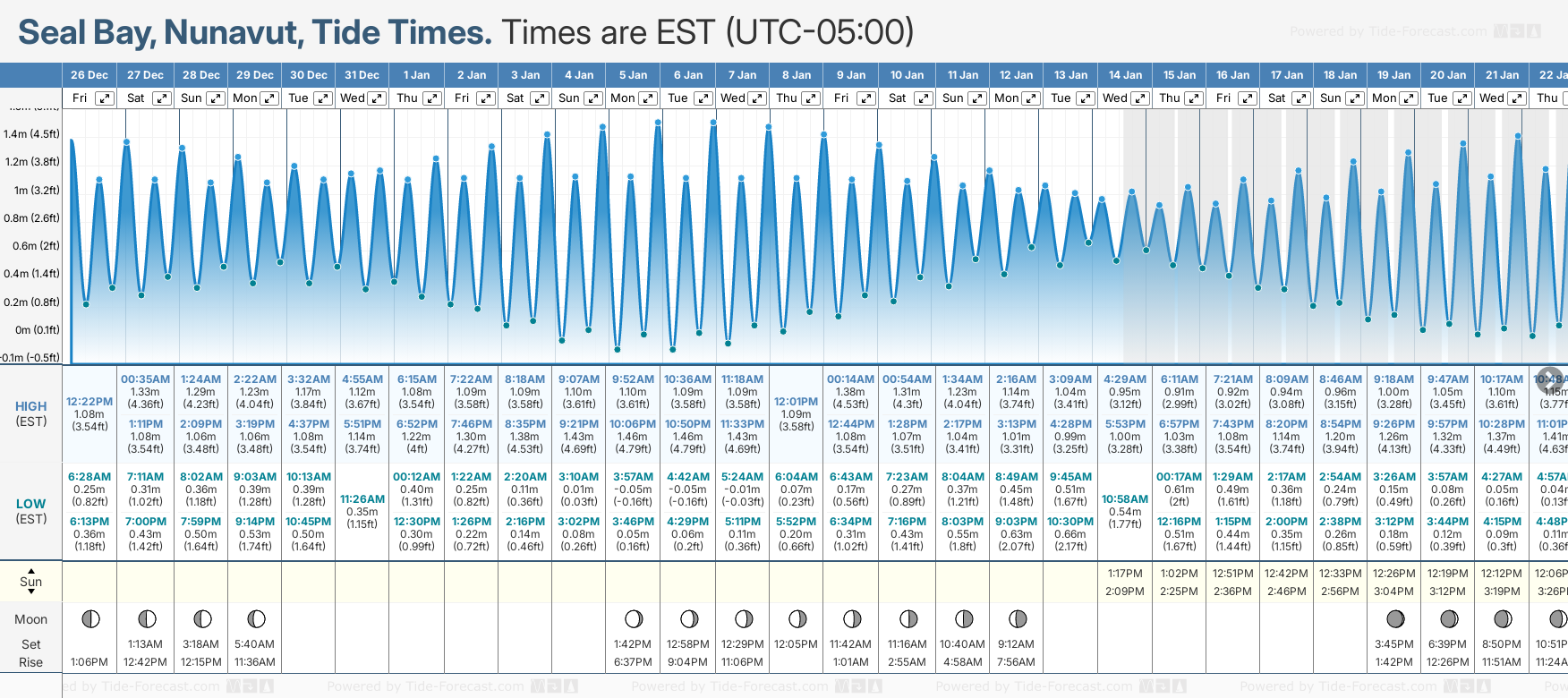Click the moon icon for 19 Jan

pos(1394,618)
